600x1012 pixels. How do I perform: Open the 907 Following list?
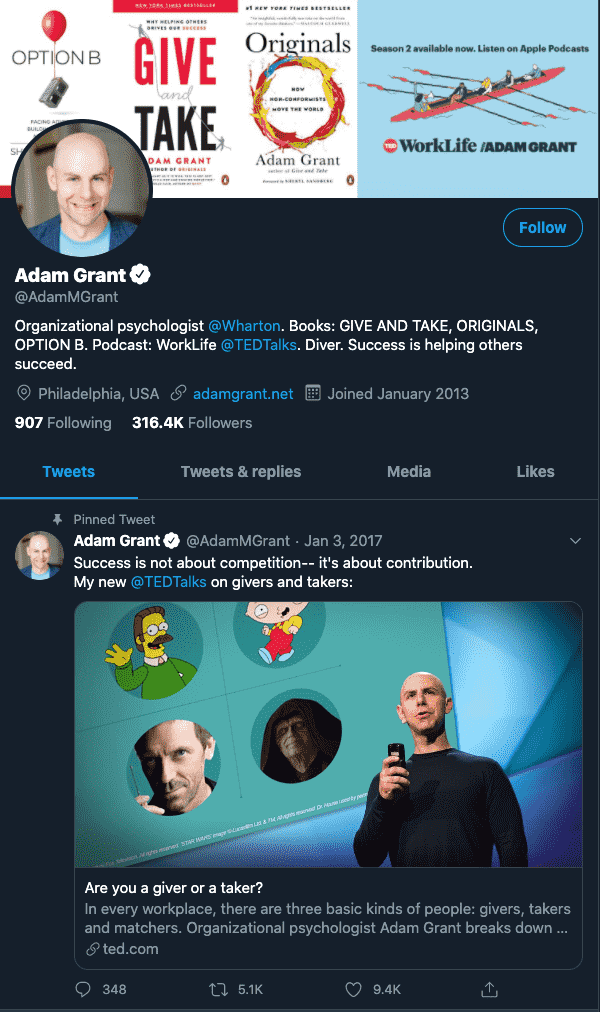pyautogui.click(x=63, y=423)
